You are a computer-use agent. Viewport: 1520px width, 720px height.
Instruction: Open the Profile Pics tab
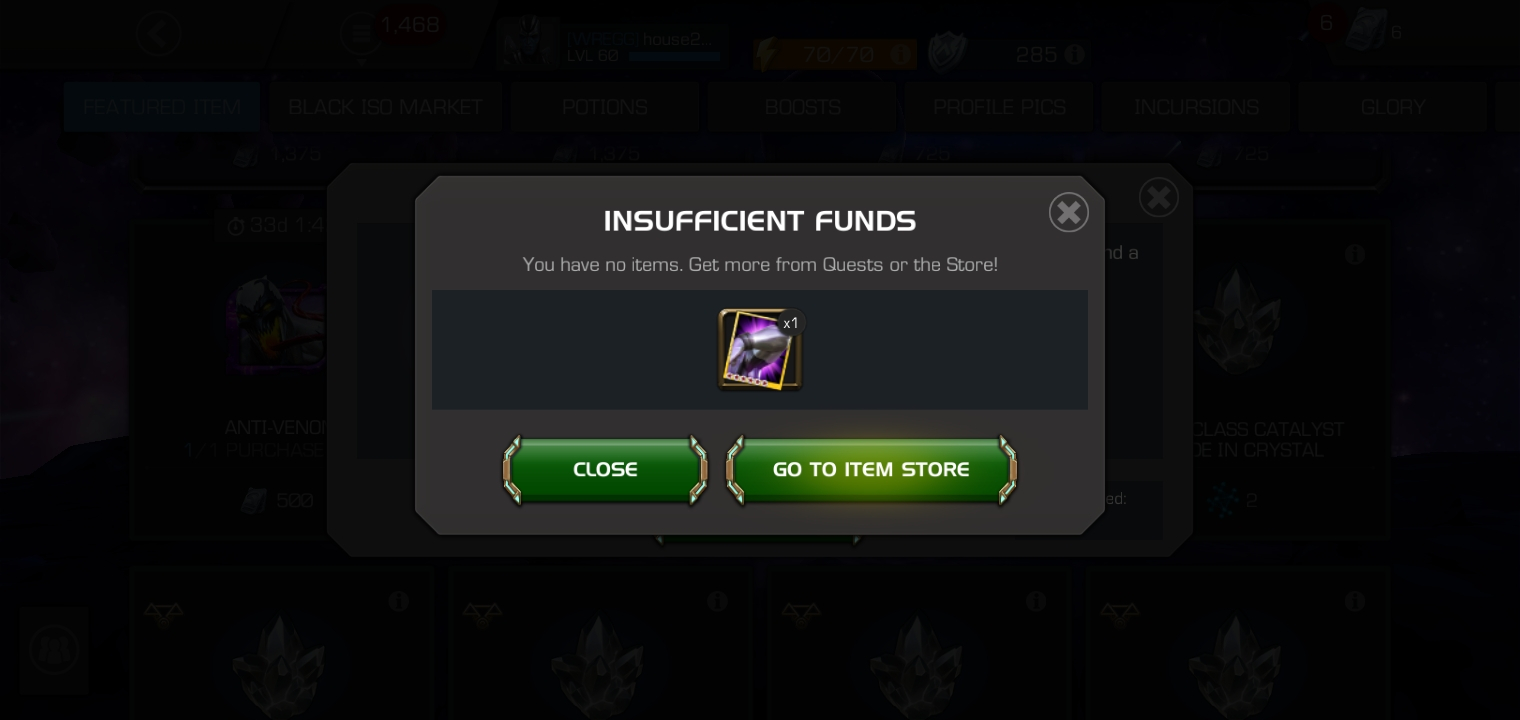click(x=999, y=107)
